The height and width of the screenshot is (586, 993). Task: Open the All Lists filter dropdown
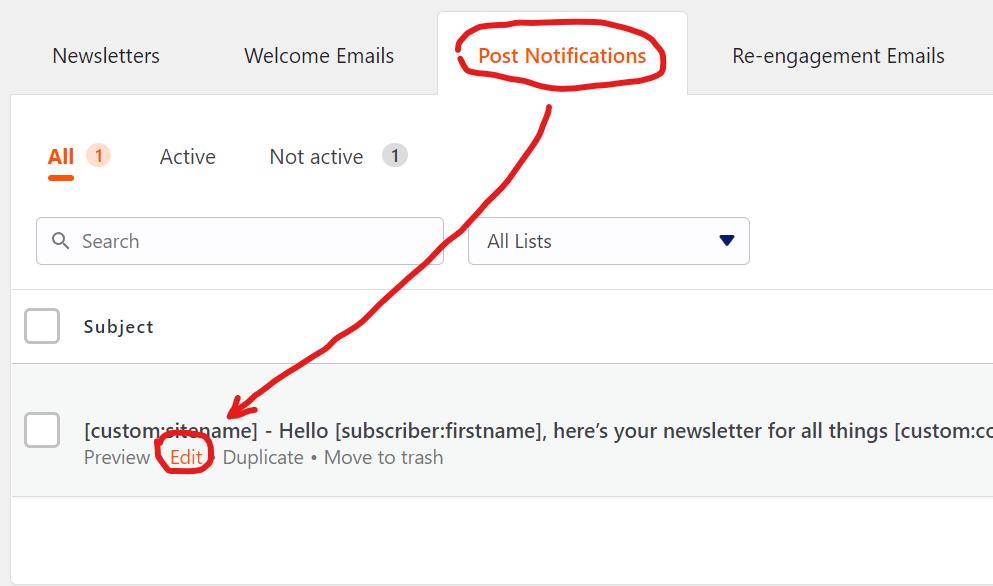609,241
